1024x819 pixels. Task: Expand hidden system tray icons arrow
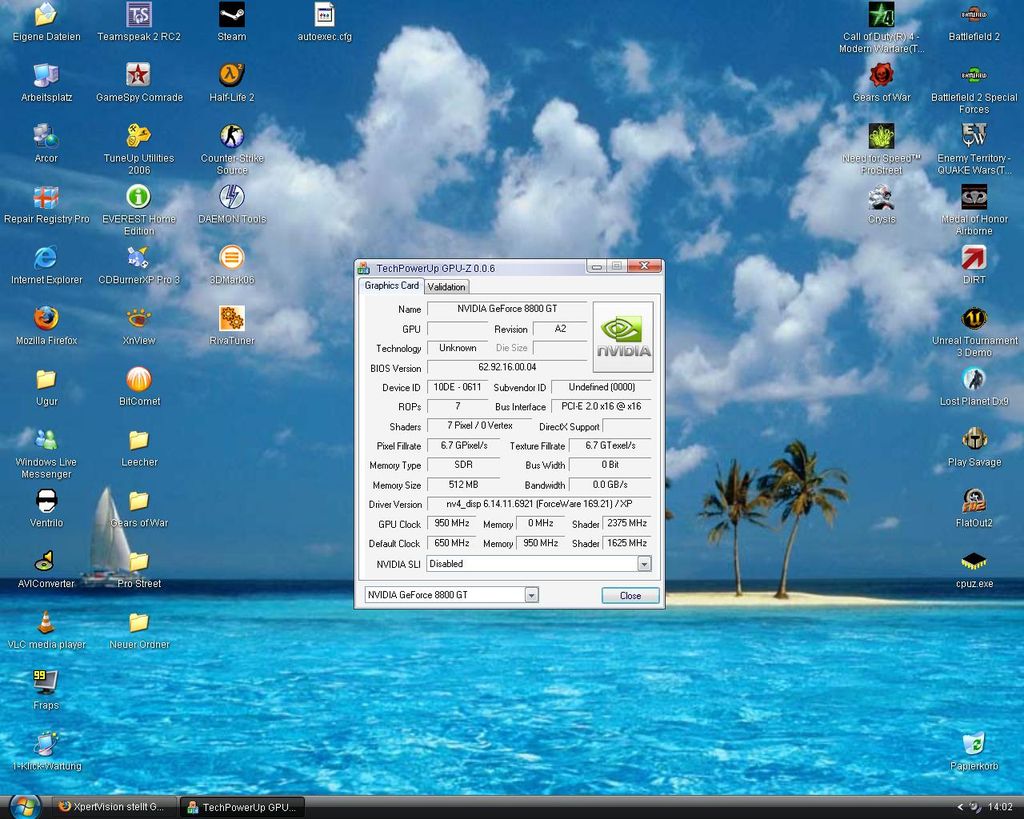959,807
